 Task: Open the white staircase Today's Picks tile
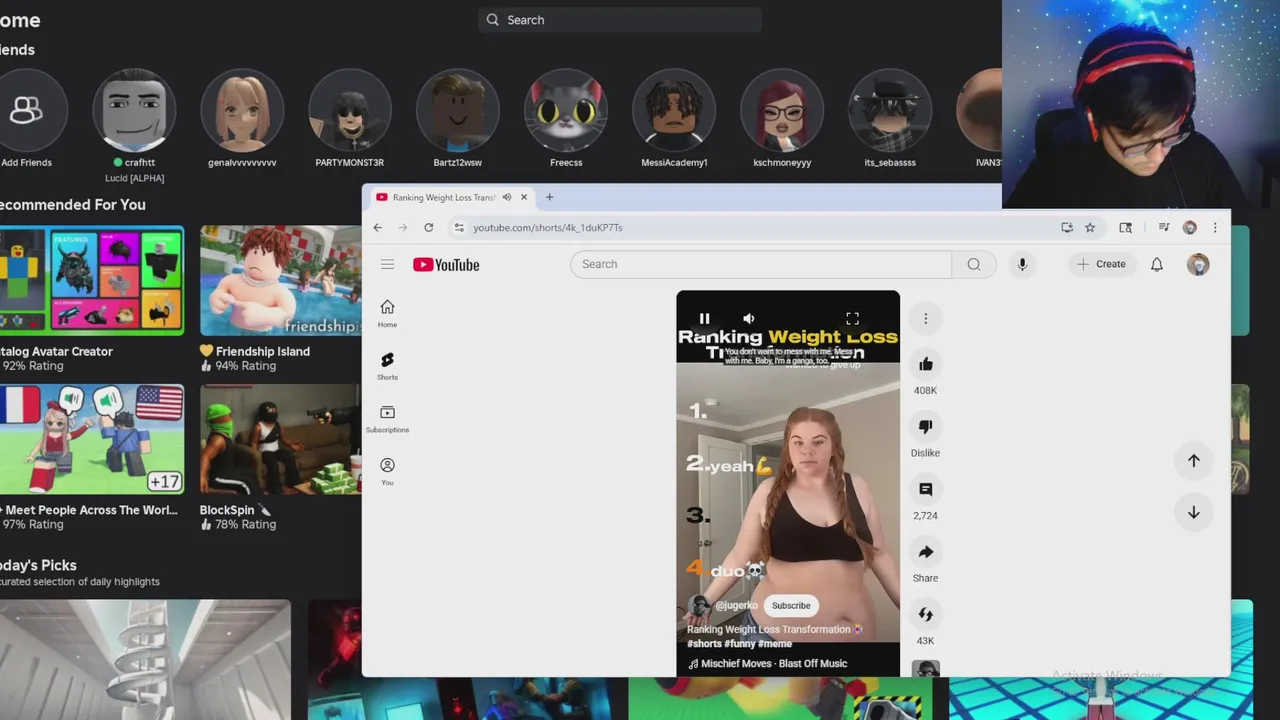[145, 659]
